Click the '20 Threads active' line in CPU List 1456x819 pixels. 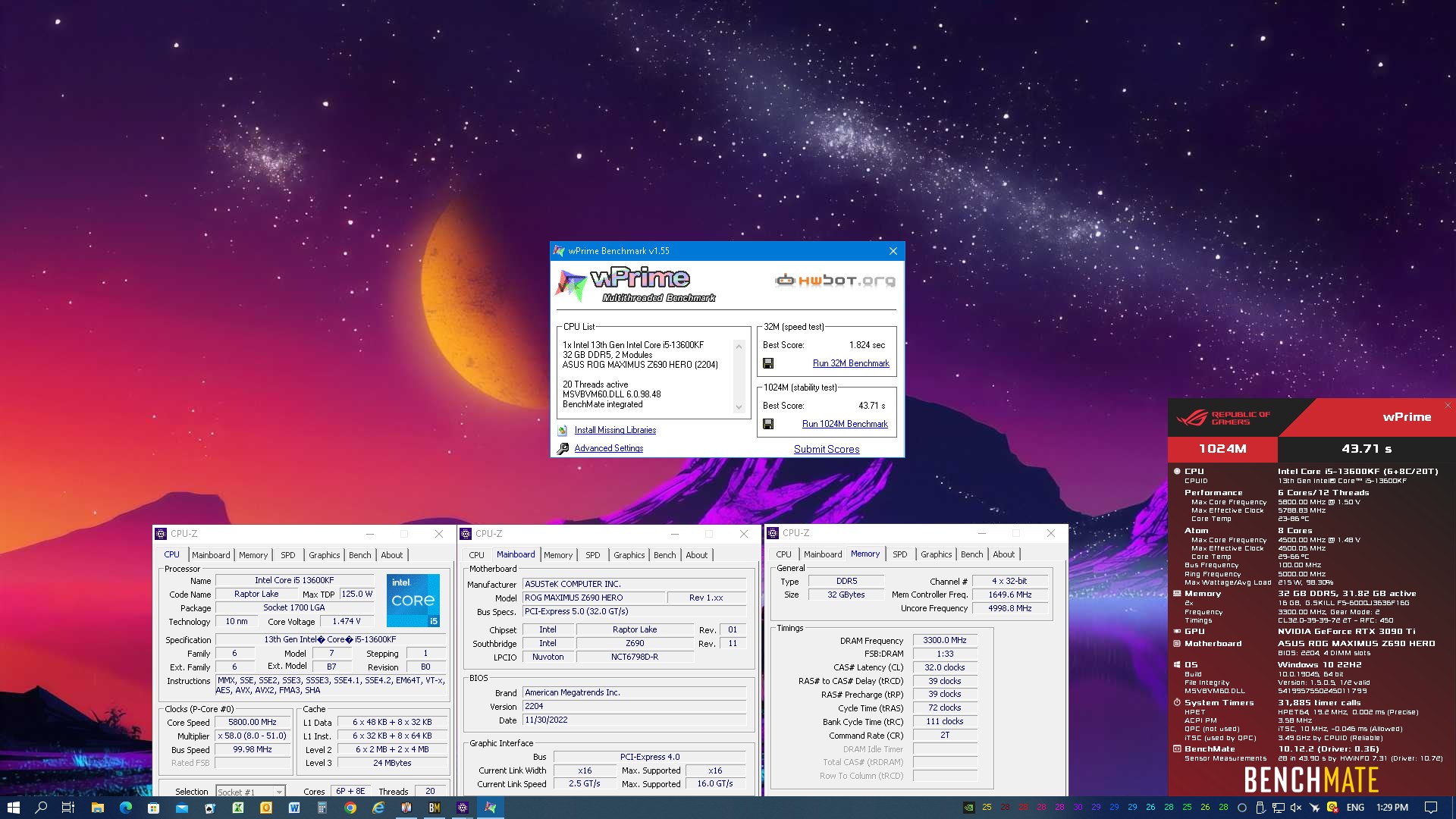tap(595, 384)
